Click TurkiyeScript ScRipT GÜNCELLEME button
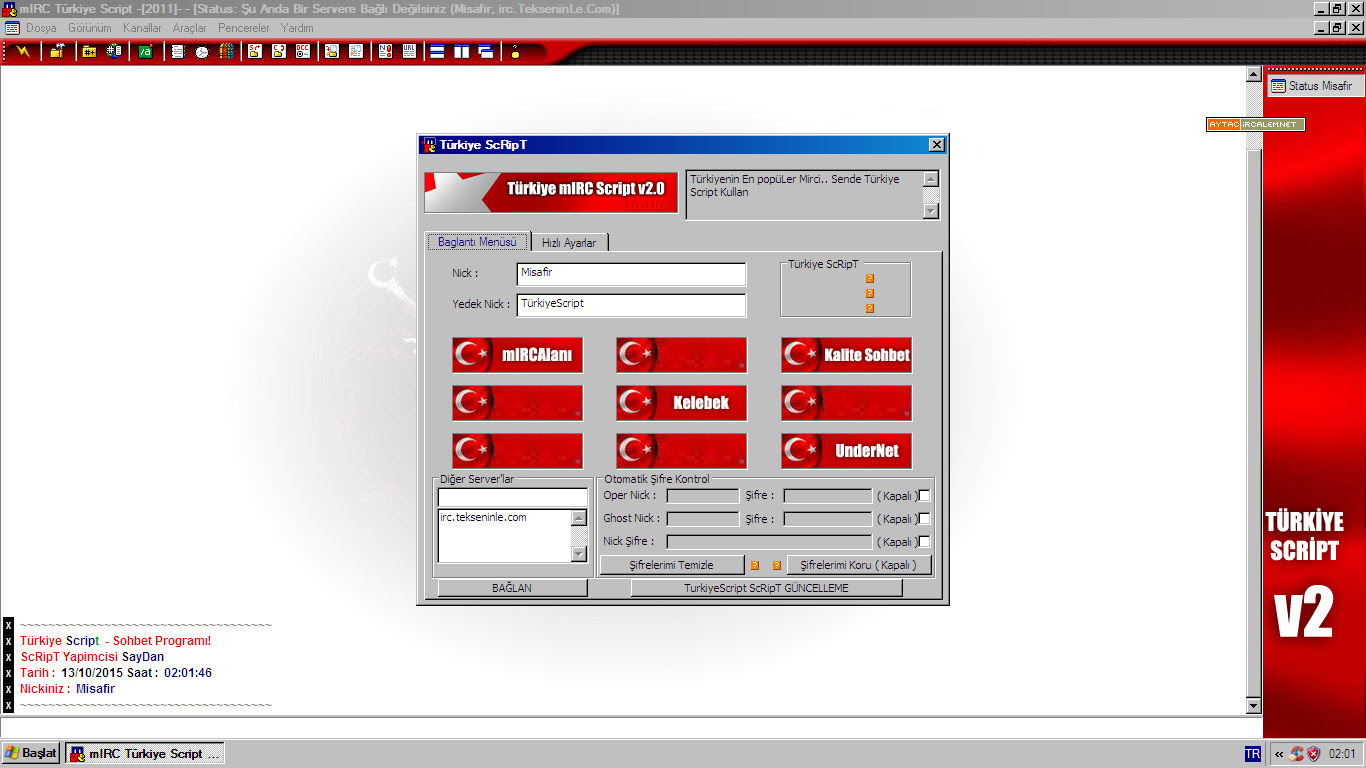This screenshot has height=768, width=1366. point(766,588)
